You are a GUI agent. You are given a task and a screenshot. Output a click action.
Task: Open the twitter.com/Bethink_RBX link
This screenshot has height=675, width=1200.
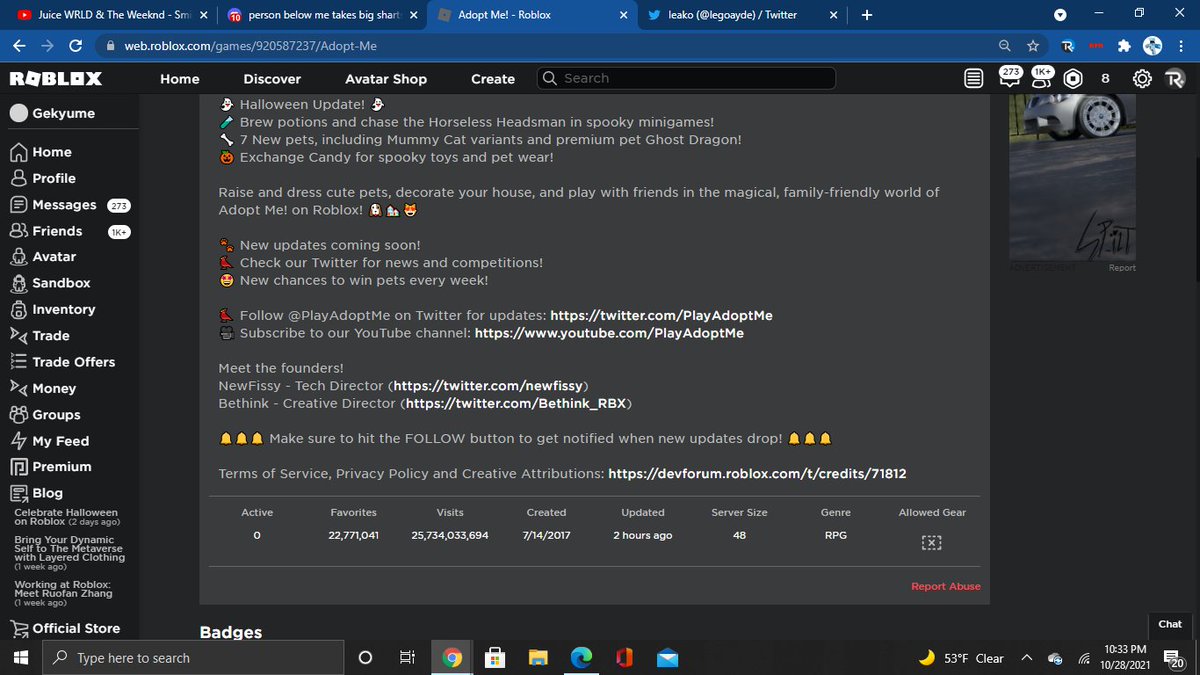pos(517,403)
